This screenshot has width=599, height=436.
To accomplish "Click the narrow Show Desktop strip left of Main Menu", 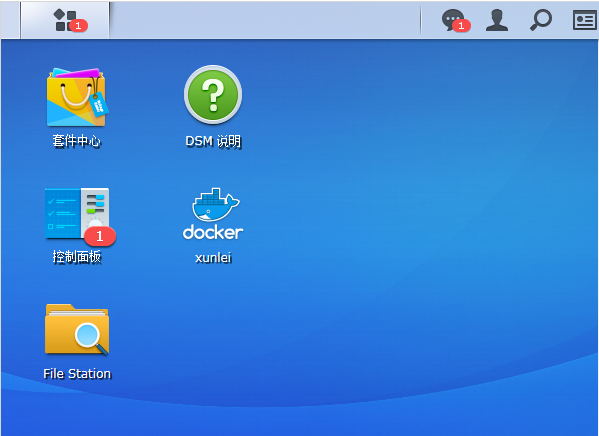I will coord(10,20).
